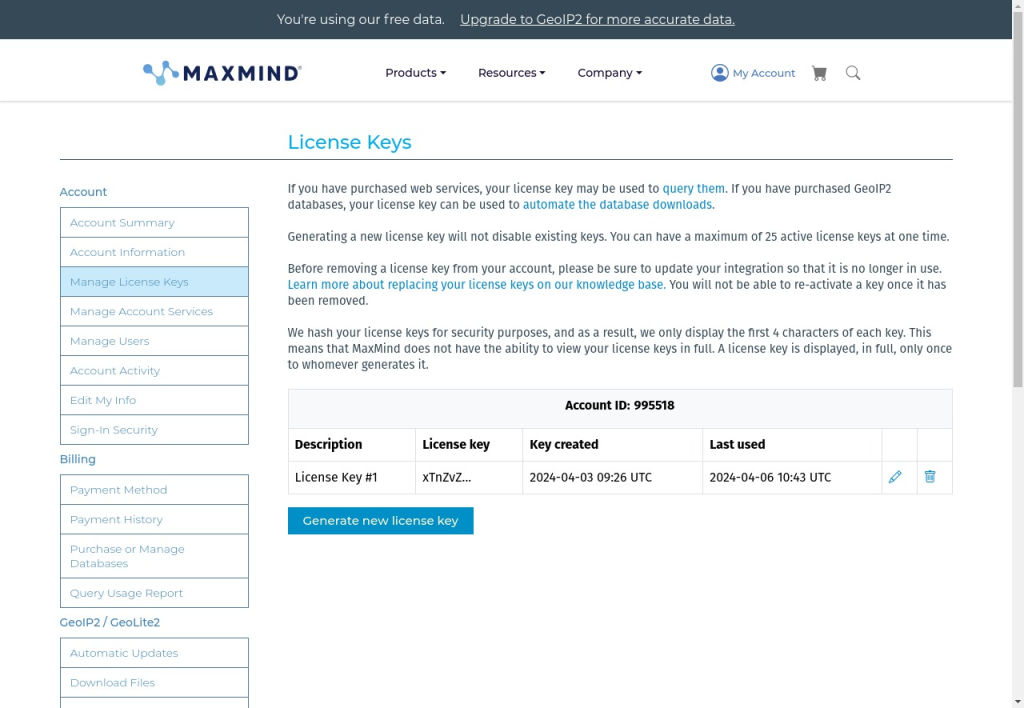This screenshot has width=1024, height=708.
Task: Click the My Account user avatar icon
Action: [720, 73]
